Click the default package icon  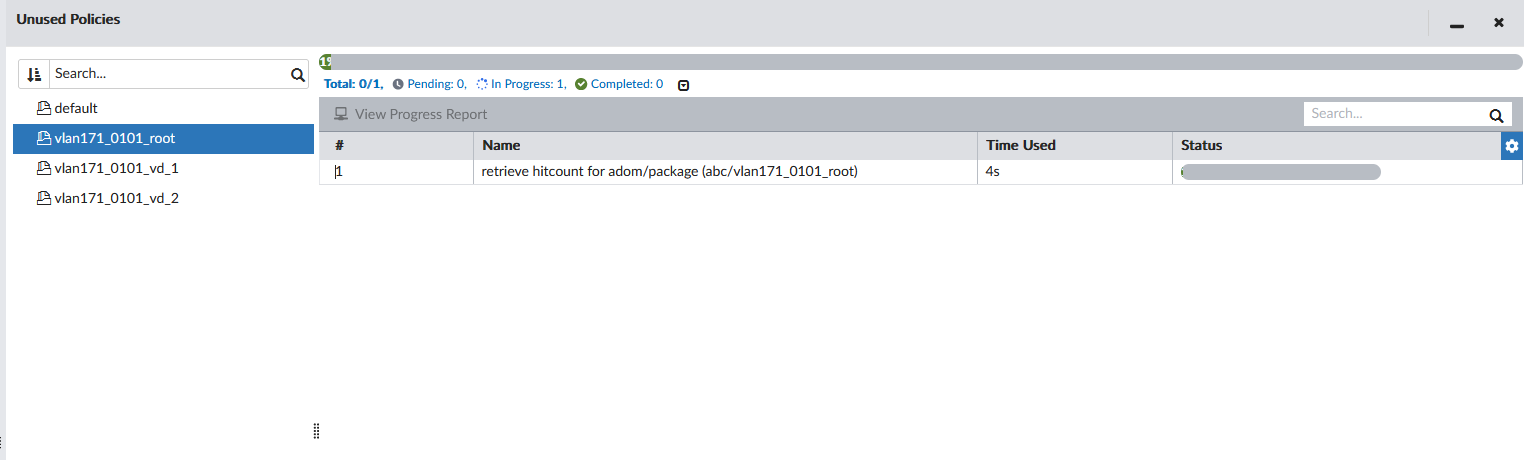43,108
